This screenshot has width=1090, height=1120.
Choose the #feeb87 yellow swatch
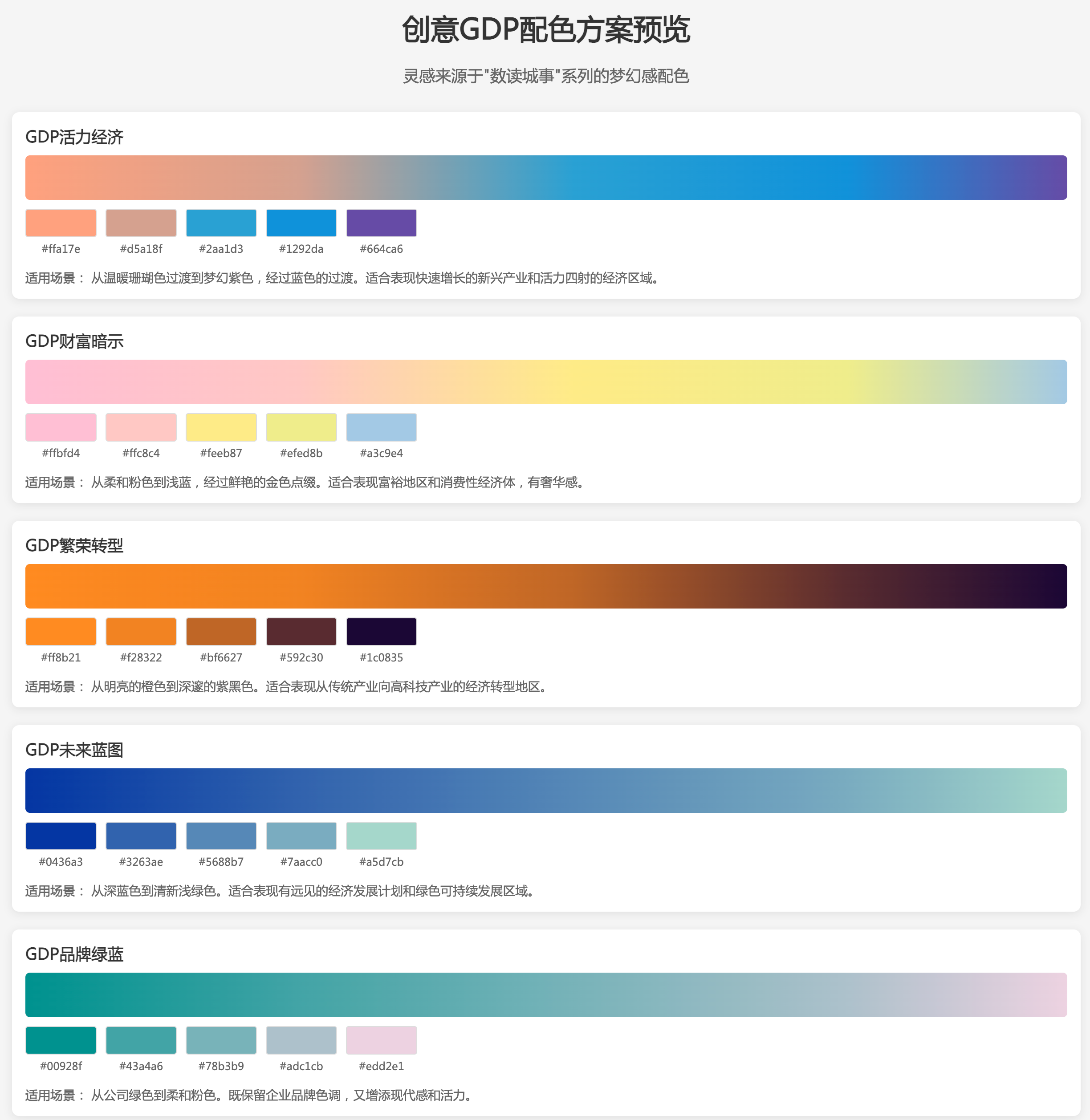221,427
